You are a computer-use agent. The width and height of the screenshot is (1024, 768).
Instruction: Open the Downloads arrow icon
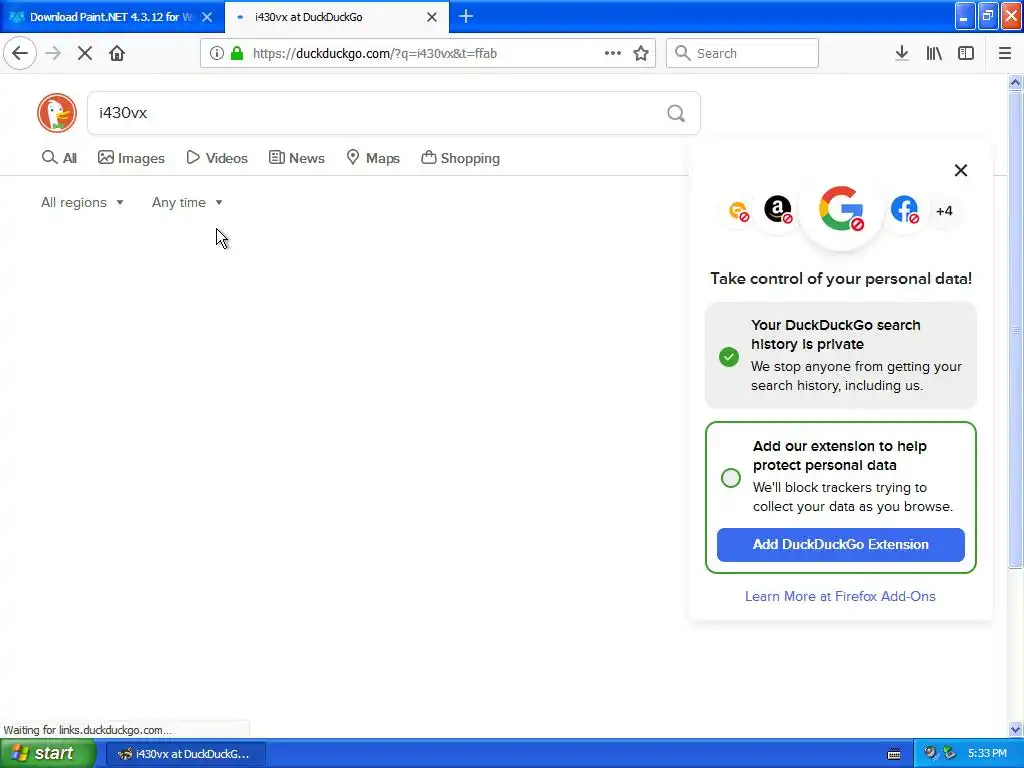pyautogui.click(x=902, y=53)
